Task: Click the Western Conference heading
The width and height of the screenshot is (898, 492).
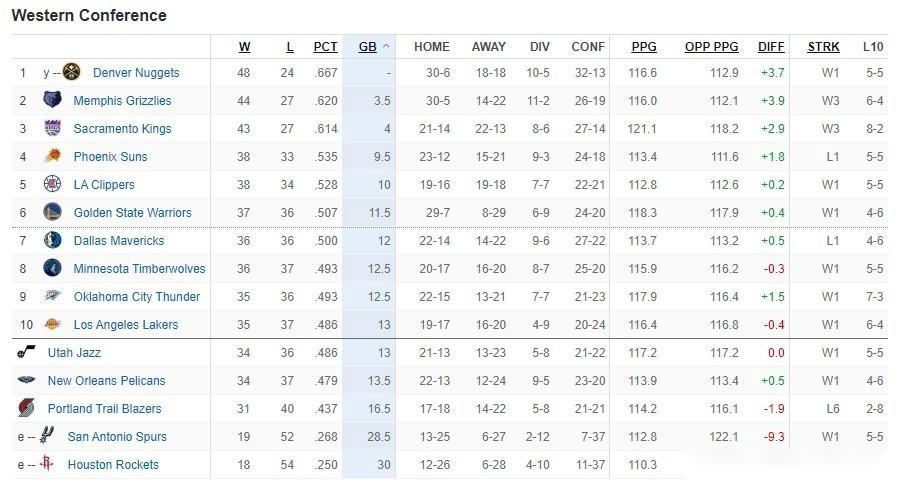Action: click(x=89, y=16)
